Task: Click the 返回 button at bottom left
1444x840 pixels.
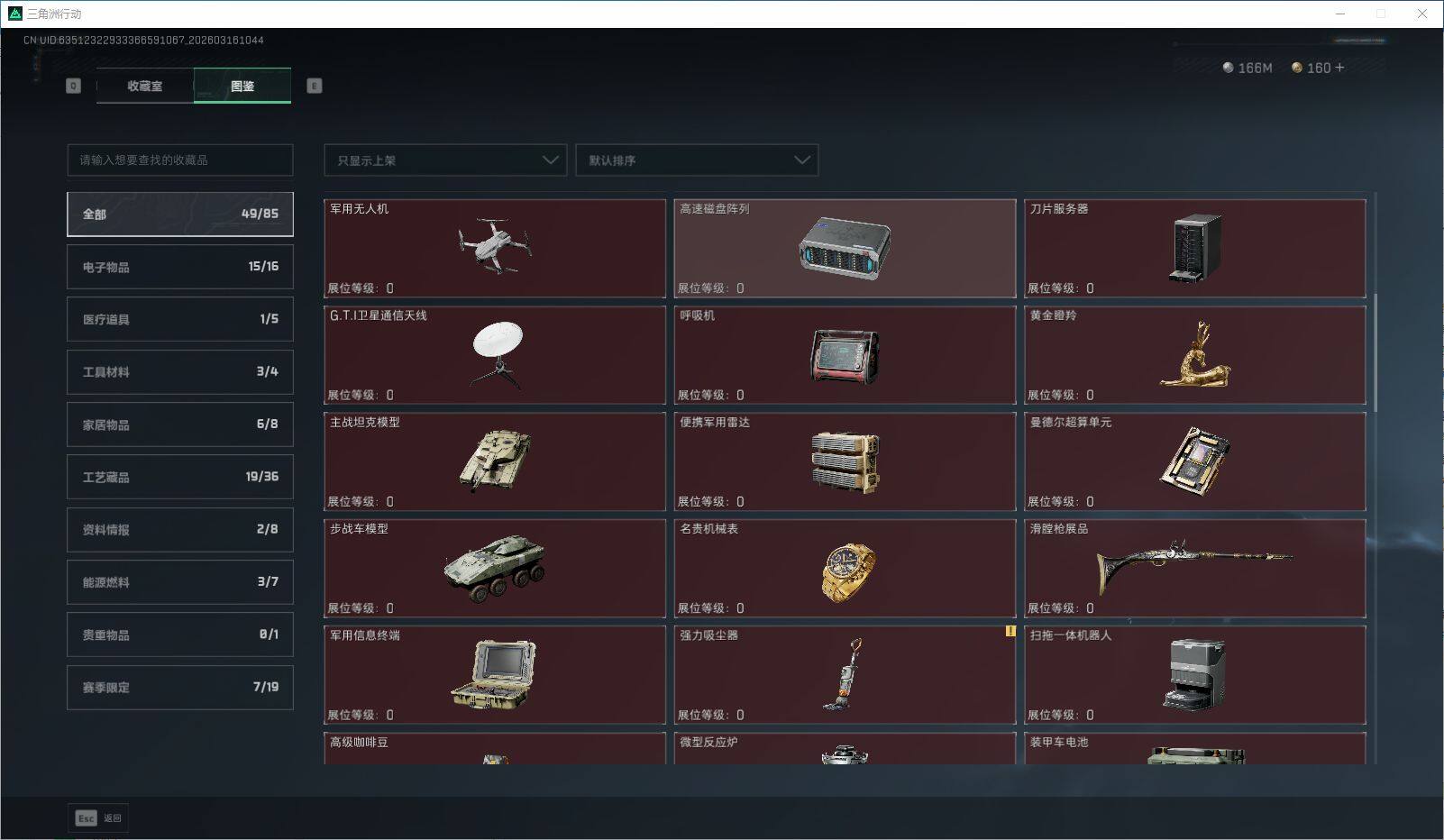Action: 112,818
